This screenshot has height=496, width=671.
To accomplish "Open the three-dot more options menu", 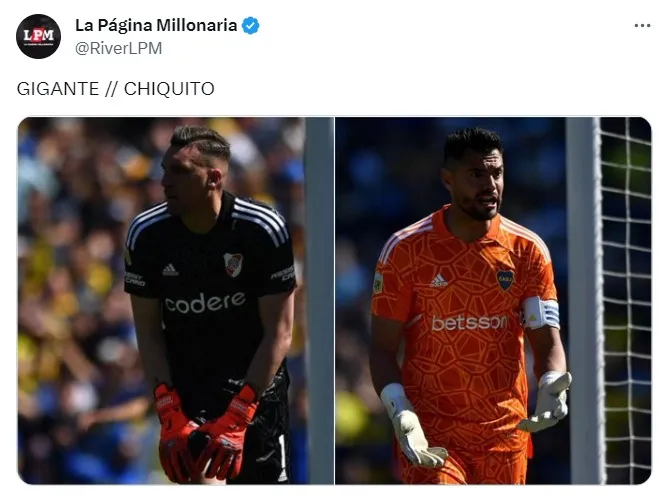I will point(642,26).
